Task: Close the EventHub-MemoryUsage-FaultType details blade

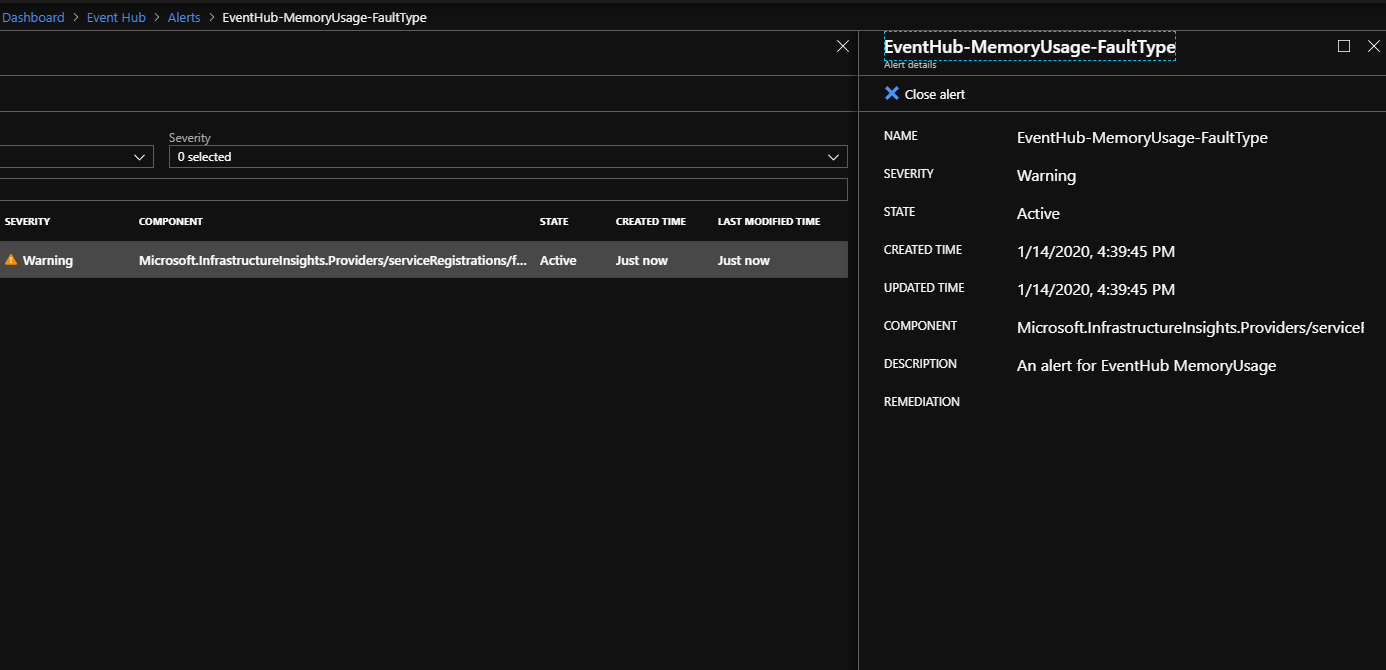Action: pos(1373,46)
